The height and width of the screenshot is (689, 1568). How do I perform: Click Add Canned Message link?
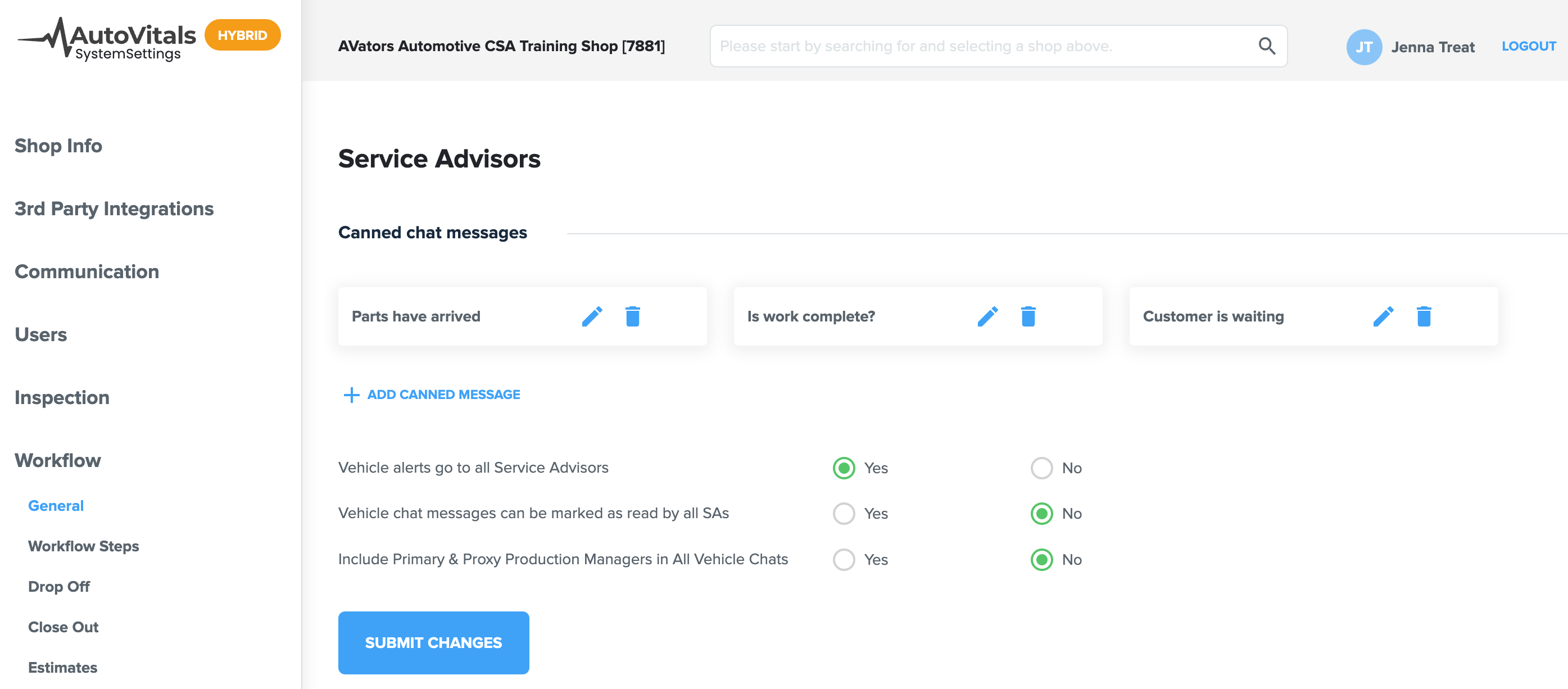[x=432, y=395]
